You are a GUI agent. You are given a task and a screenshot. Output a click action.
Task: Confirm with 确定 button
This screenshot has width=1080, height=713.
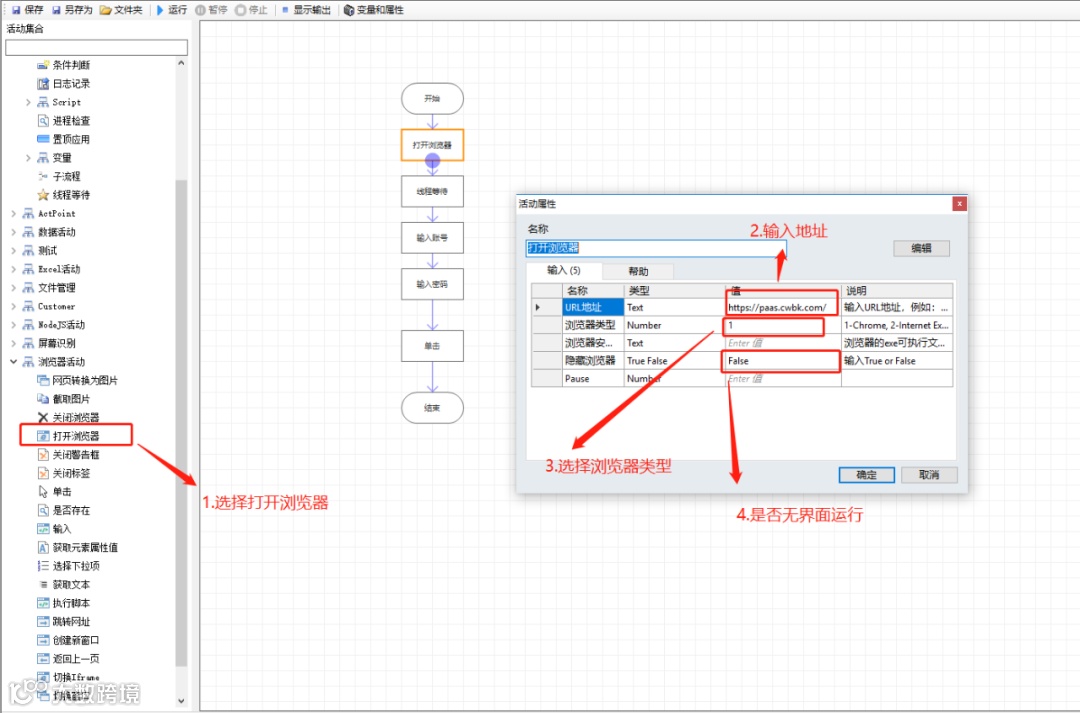click(x=866, y=475)
